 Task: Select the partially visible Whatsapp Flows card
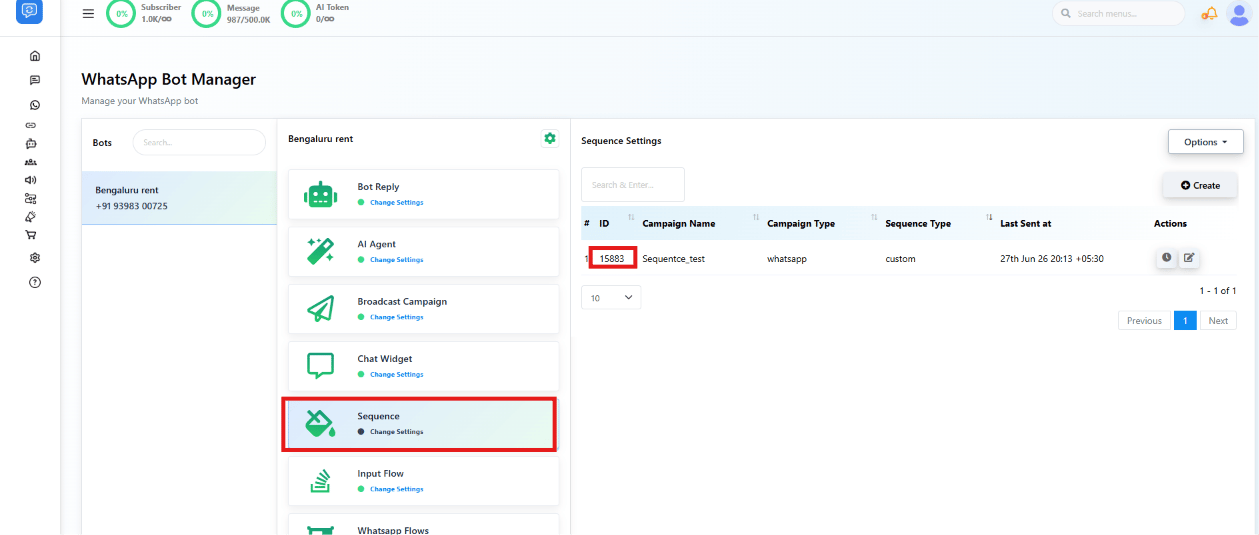point(423,525)
